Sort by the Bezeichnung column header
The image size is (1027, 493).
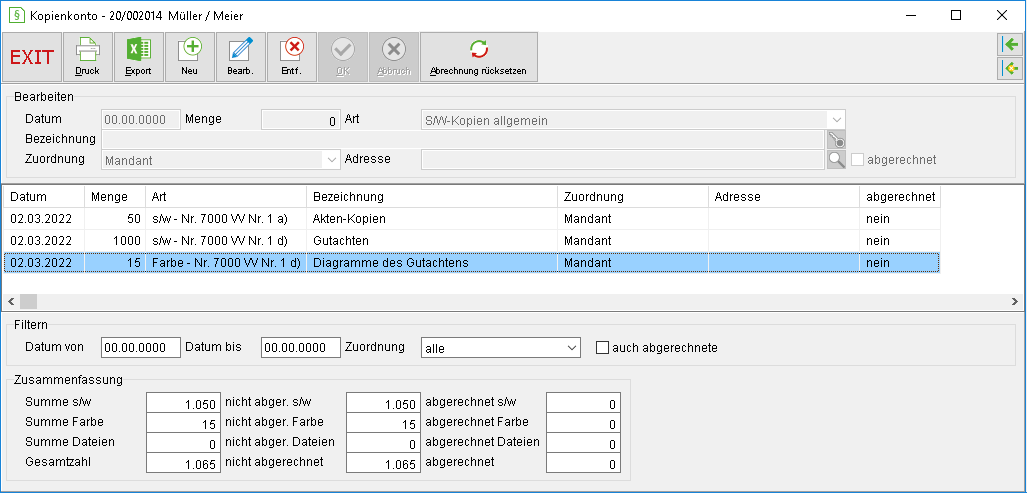point(432,196)
